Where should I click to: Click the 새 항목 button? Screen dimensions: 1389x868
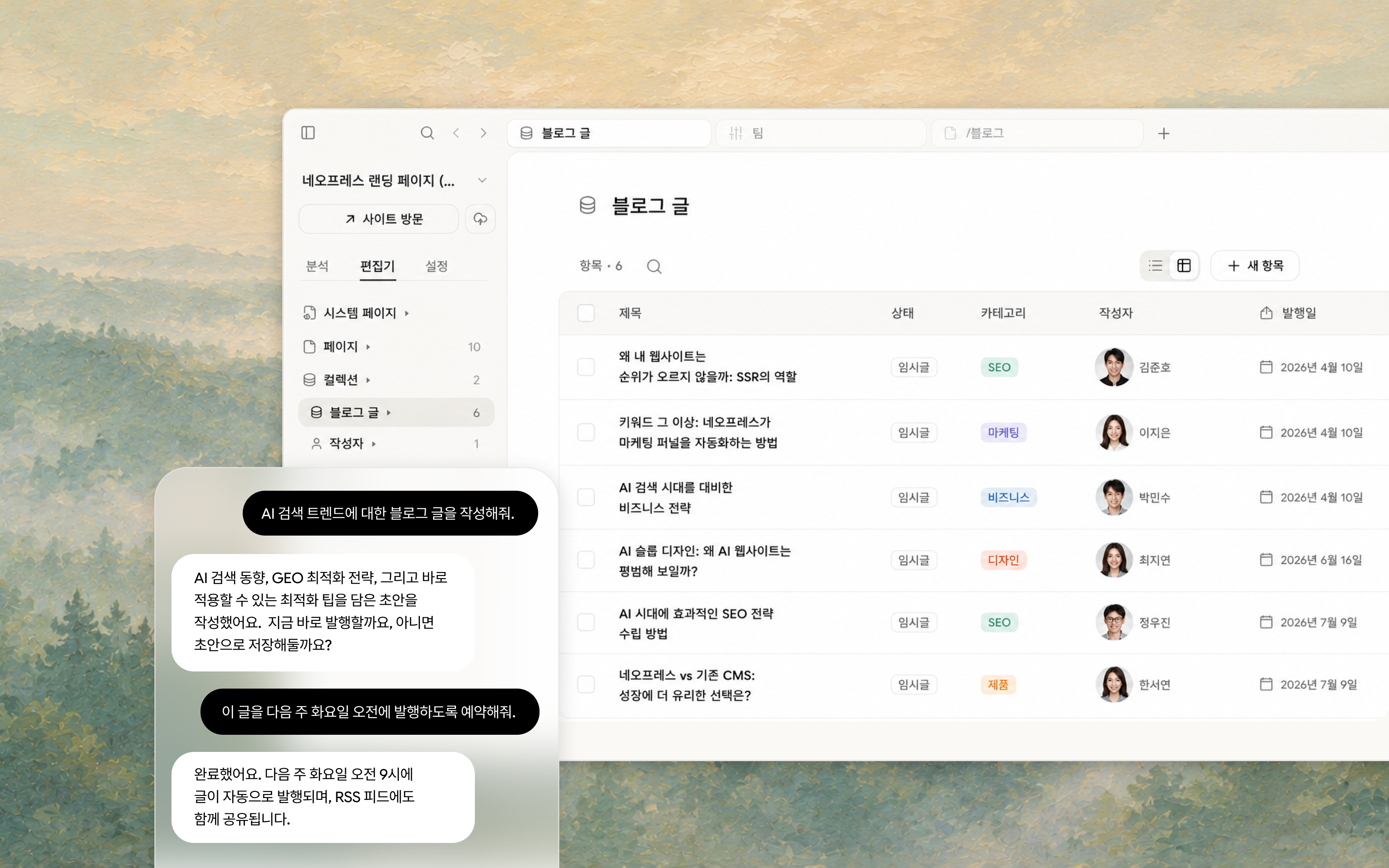(1255, 265)
